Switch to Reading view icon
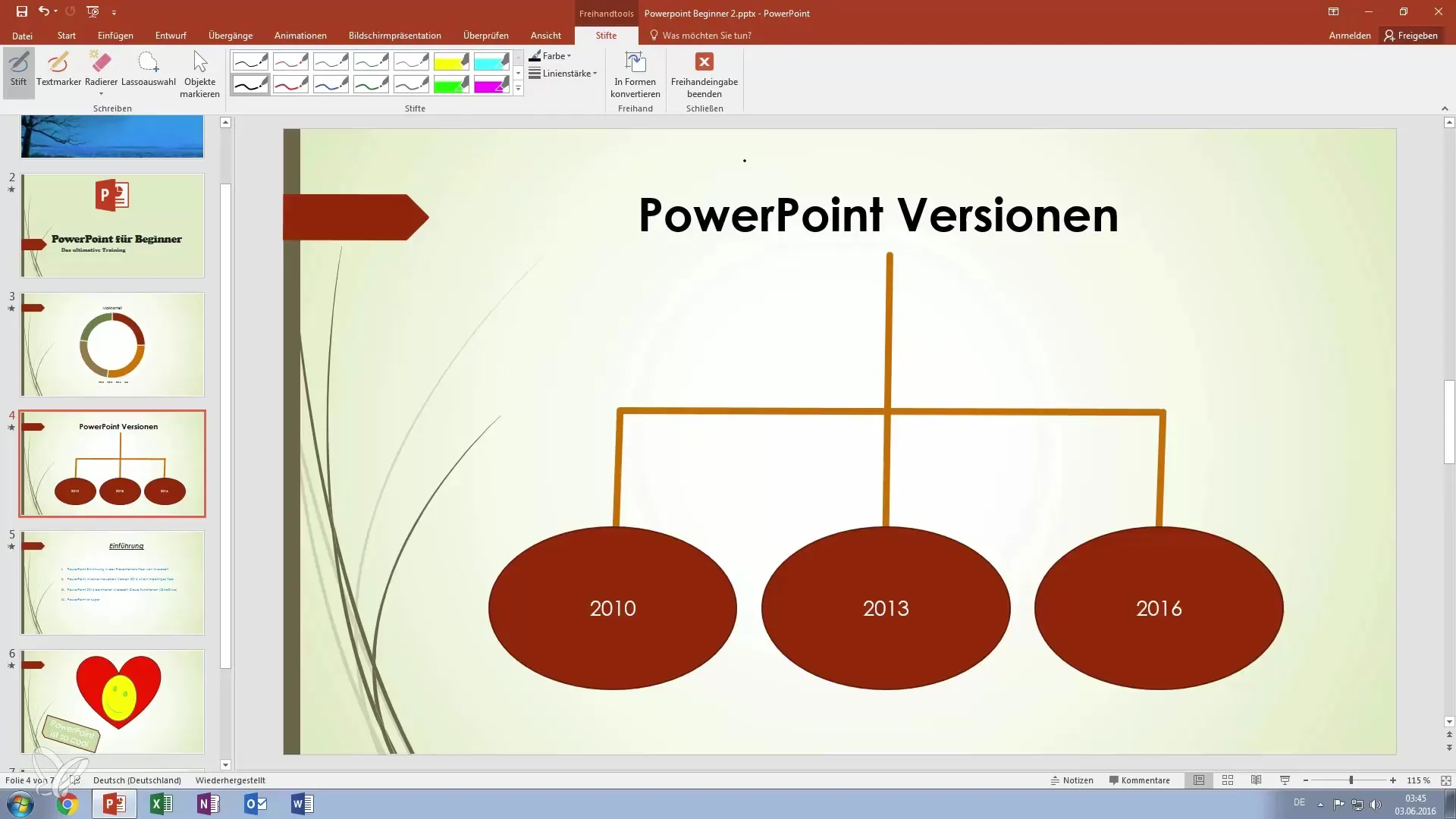Screen dimensions: 1456x819 point(1257,780)
